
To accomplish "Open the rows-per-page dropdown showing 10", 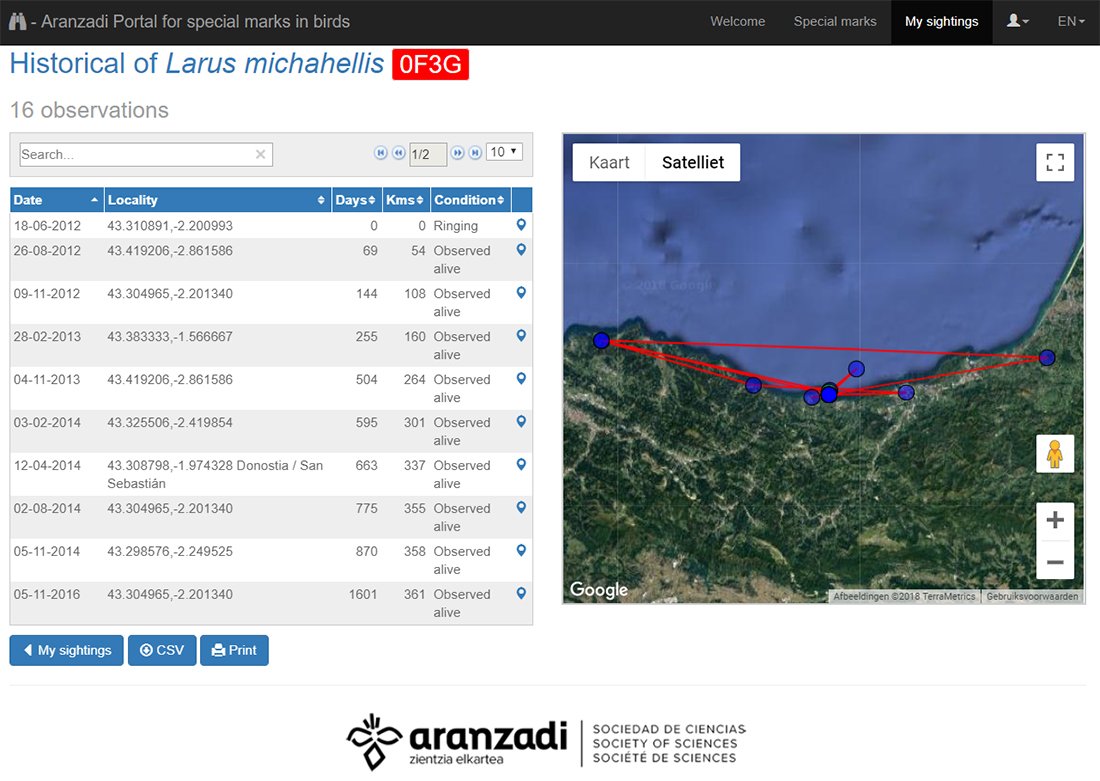I will click(503, 152).
